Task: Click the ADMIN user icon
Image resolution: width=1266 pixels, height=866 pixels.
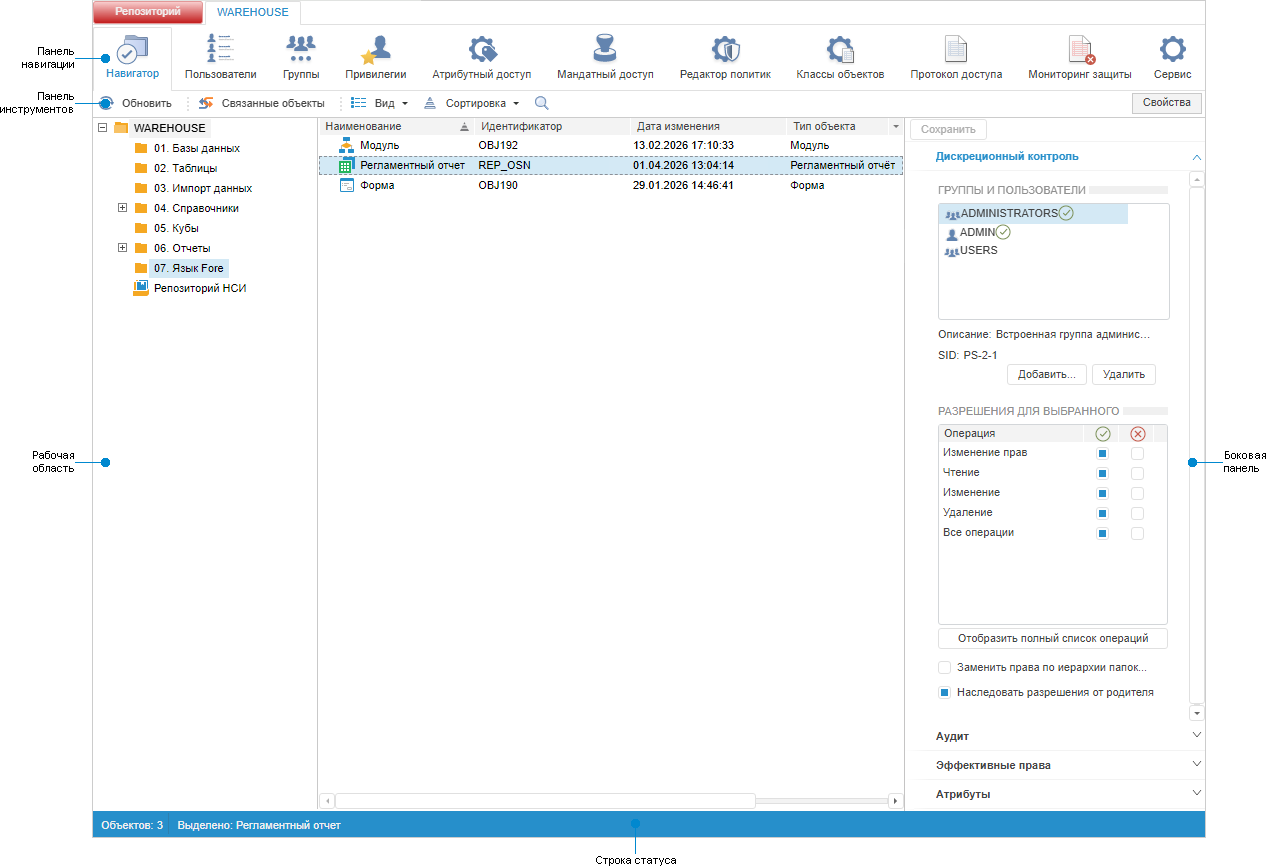Action: 952,233
